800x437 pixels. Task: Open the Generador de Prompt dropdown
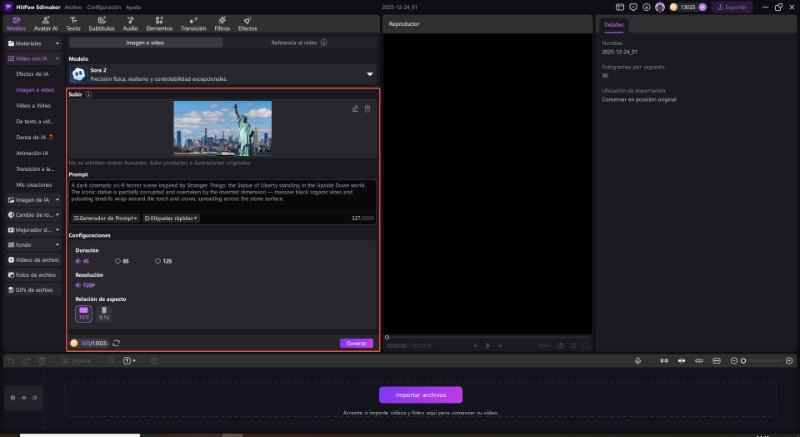[x=105, y=218]
